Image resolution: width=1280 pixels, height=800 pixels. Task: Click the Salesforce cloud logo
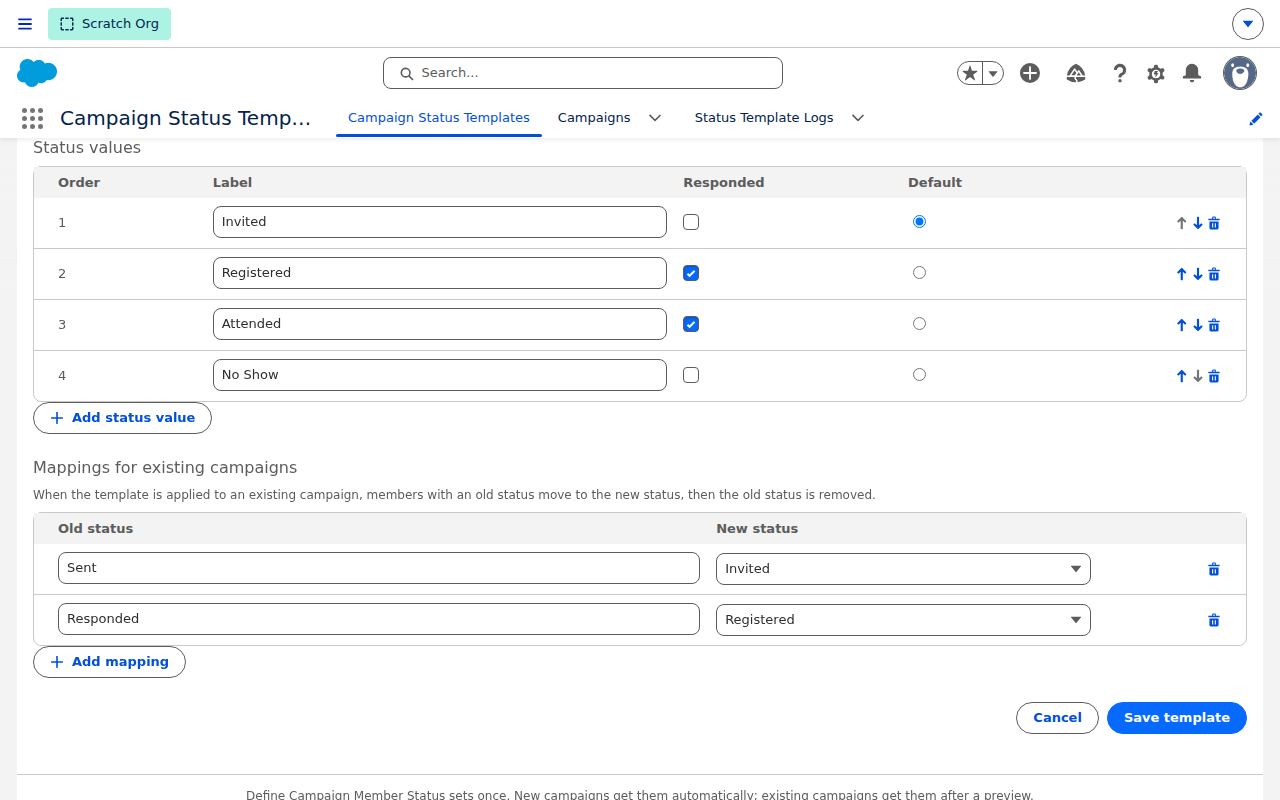tap(37, 73)
